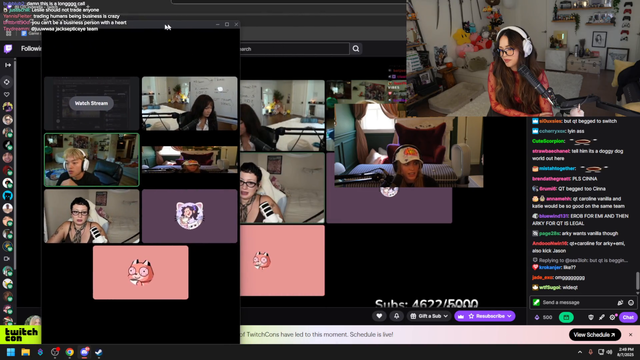Screen dimensions: 640x360
Task: Click first followed channel avatar in sidebar
Action: pos(7,107)
